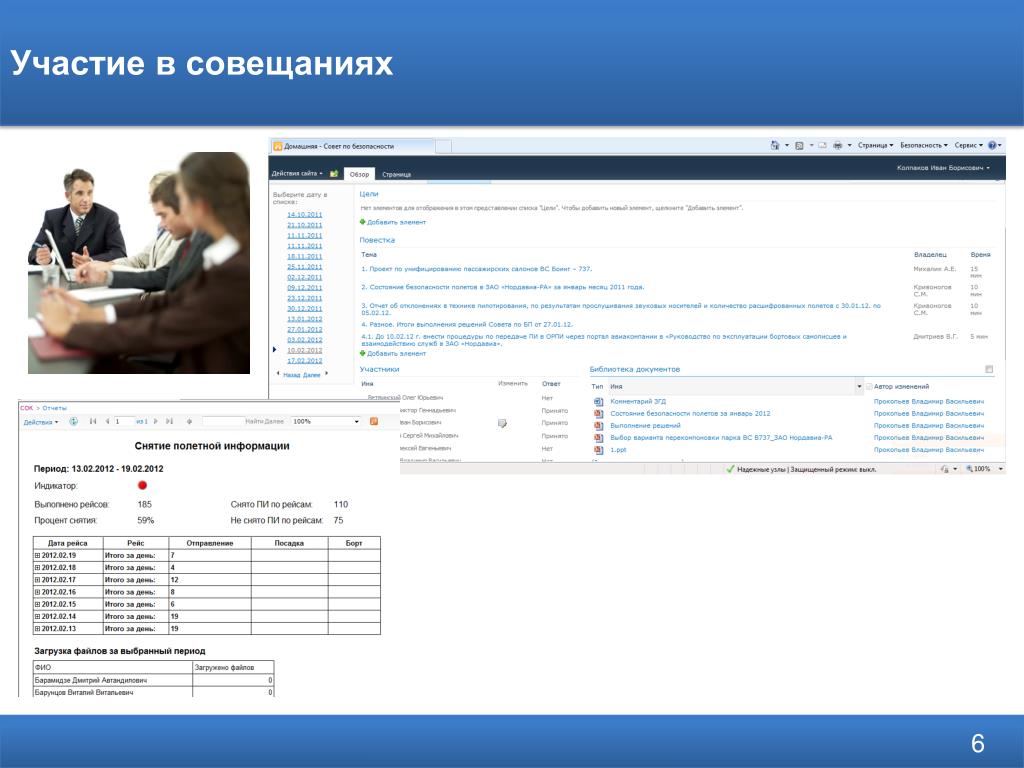The width and height of the screenshot is (1024, 768).
Task: Open the 17.02.2012 meeting date link
Action: tap(304, 361)
